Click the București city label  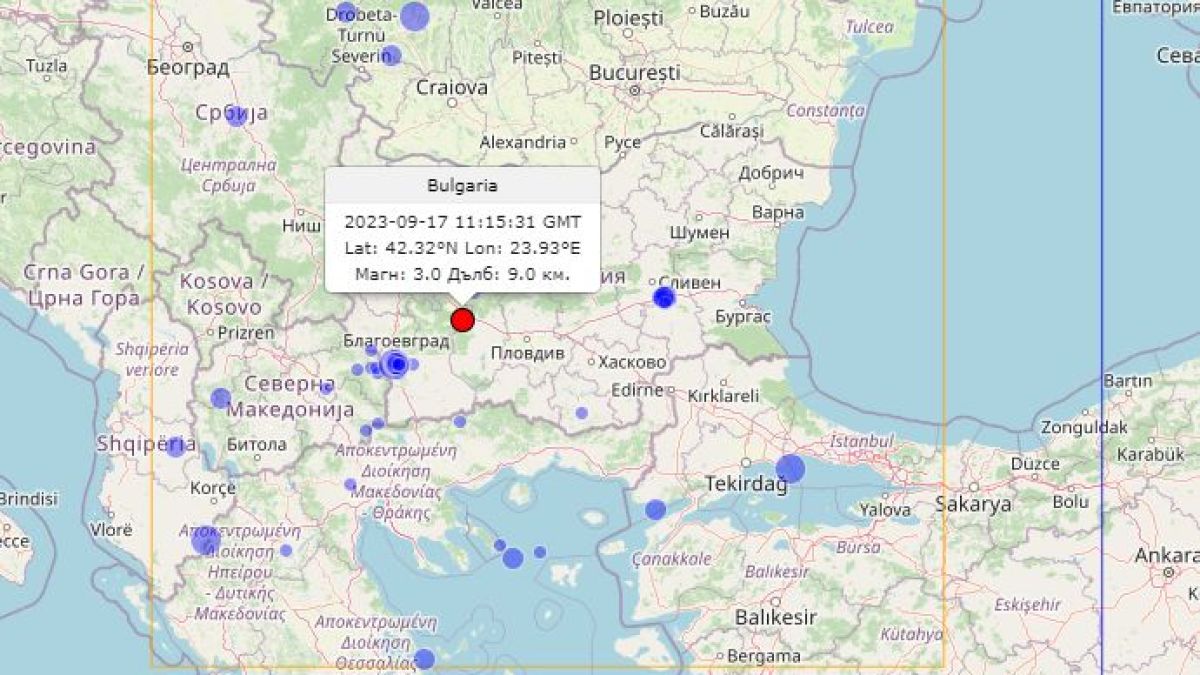pos(634,73)
